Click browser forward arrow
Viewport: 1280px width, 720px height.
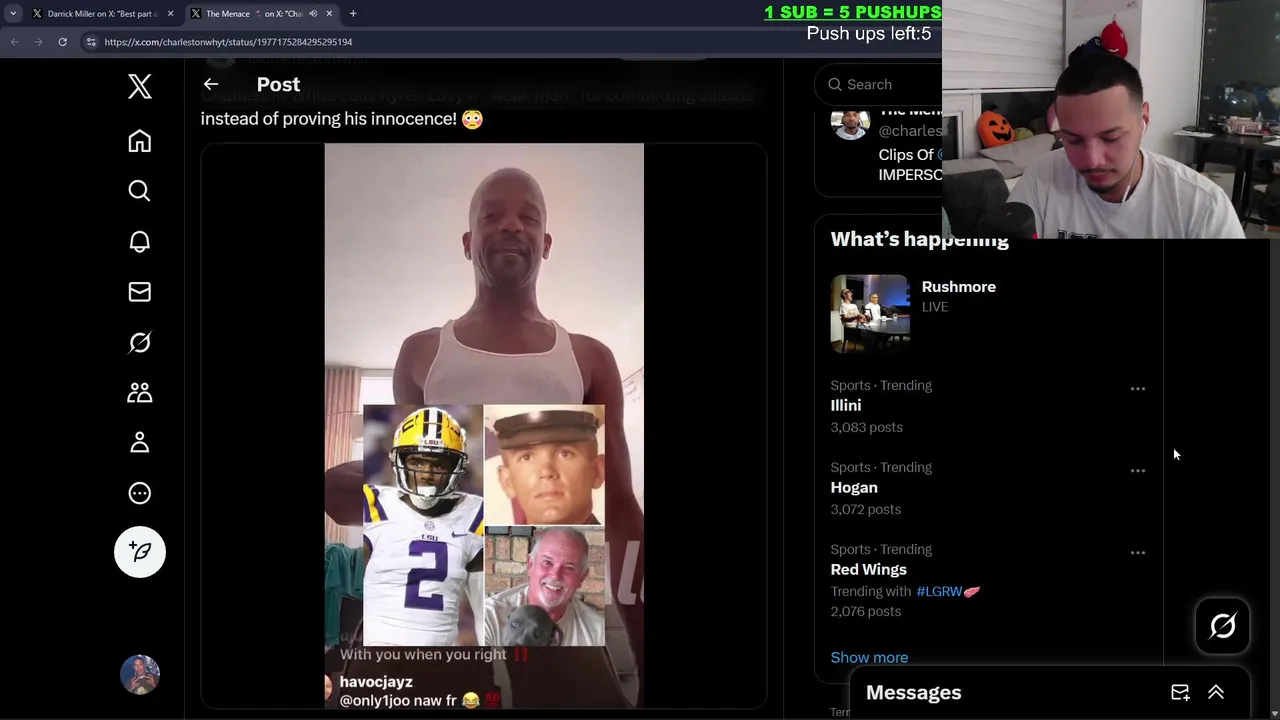click(x=39, y=42)
